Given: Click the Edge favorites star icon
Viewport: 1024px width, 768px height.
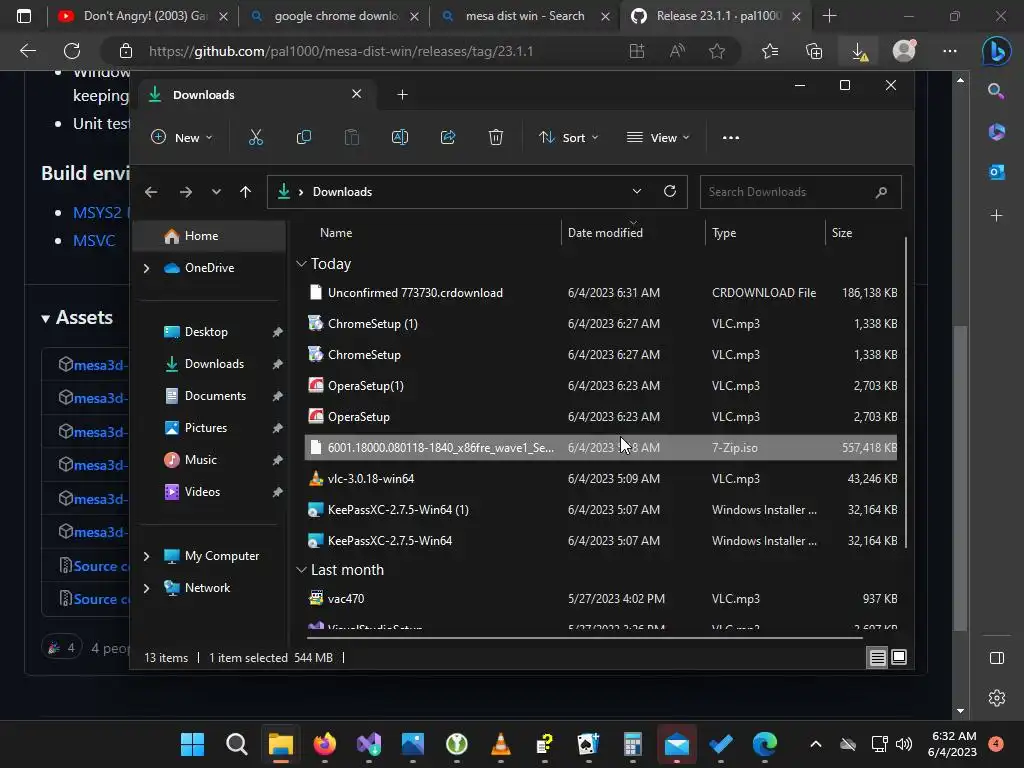Looking at the screenshot, I should [717, 51].
